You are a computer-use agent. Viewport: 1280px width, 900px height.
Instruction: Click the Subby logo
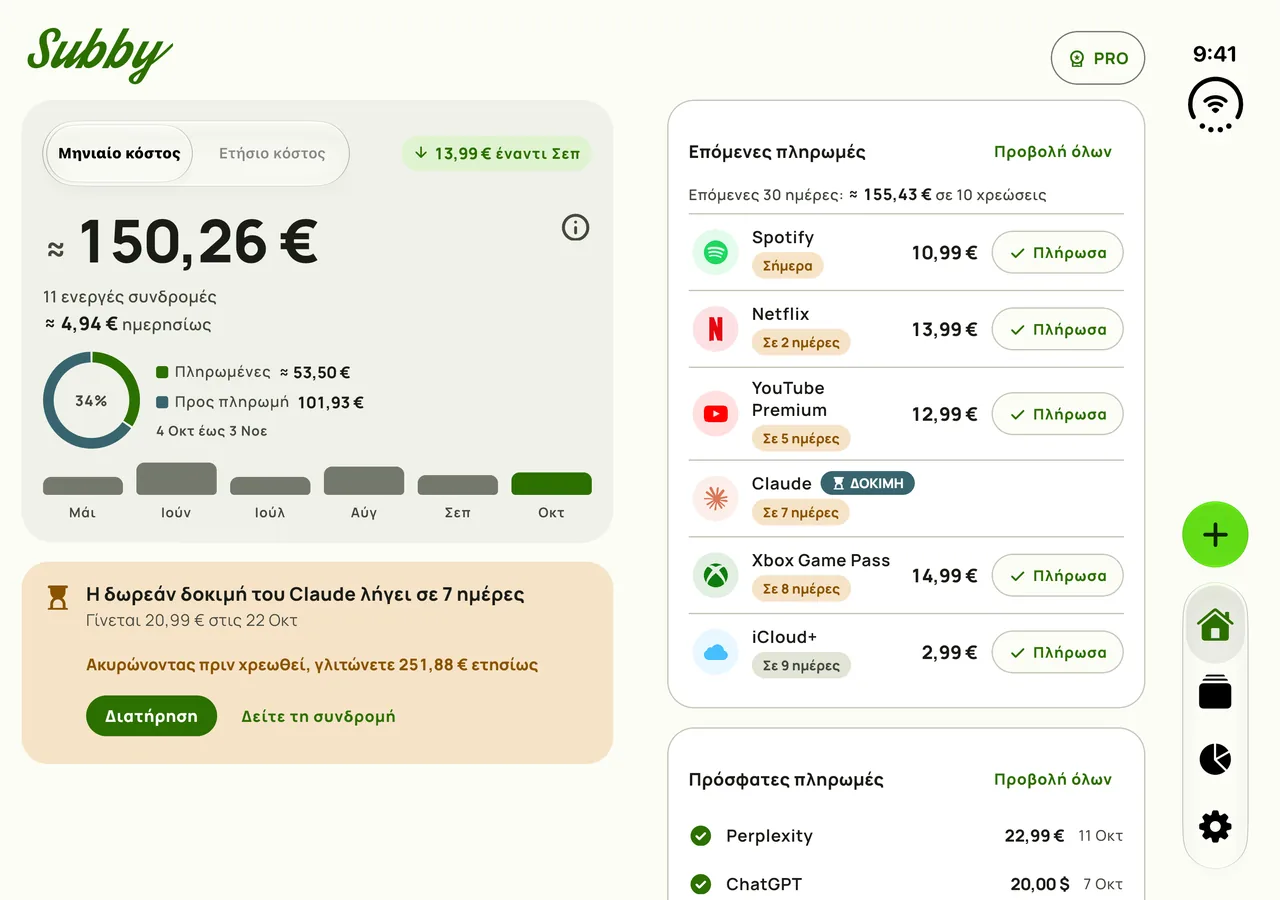[x=99, y=54]
